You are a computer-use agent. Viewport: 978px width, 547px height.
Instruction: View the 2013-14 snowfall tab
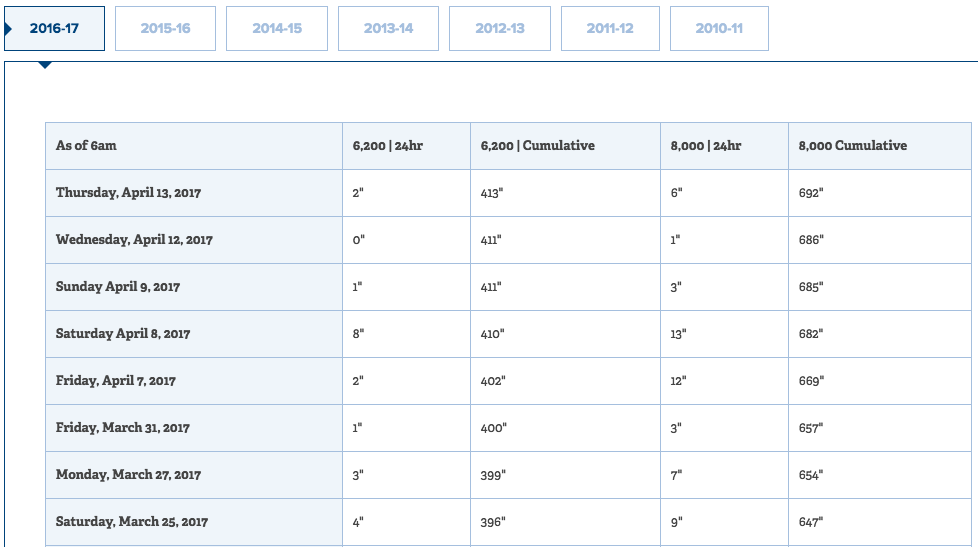click(389, 29)
